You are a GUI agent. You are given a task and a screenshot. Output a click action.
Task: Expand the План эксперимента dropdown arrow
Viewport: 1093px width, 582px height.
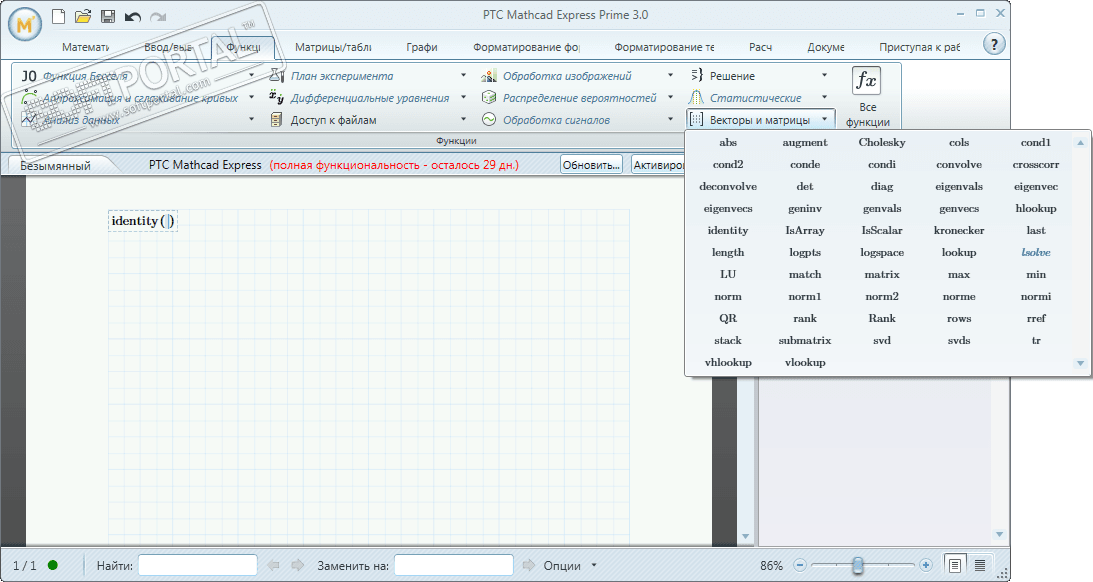coord(464,75)
